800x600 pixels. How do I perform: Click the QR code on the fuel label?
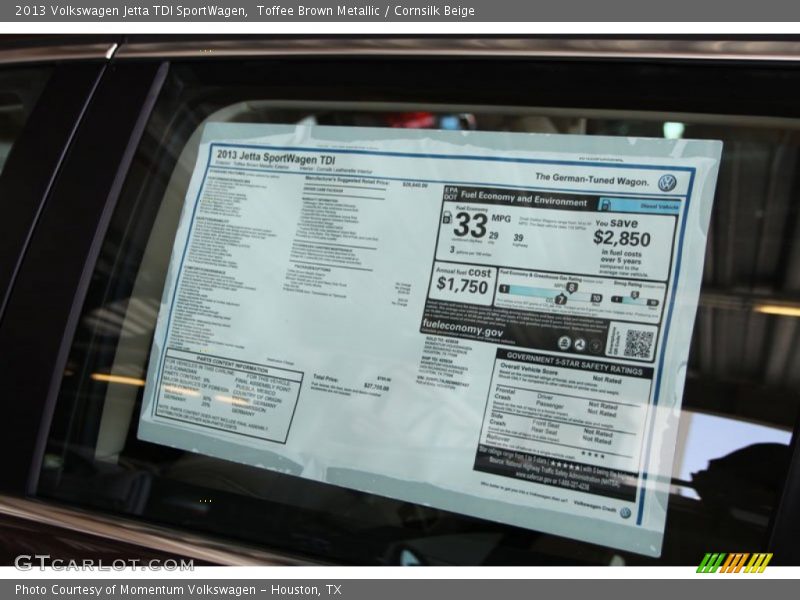pos(639,343)
